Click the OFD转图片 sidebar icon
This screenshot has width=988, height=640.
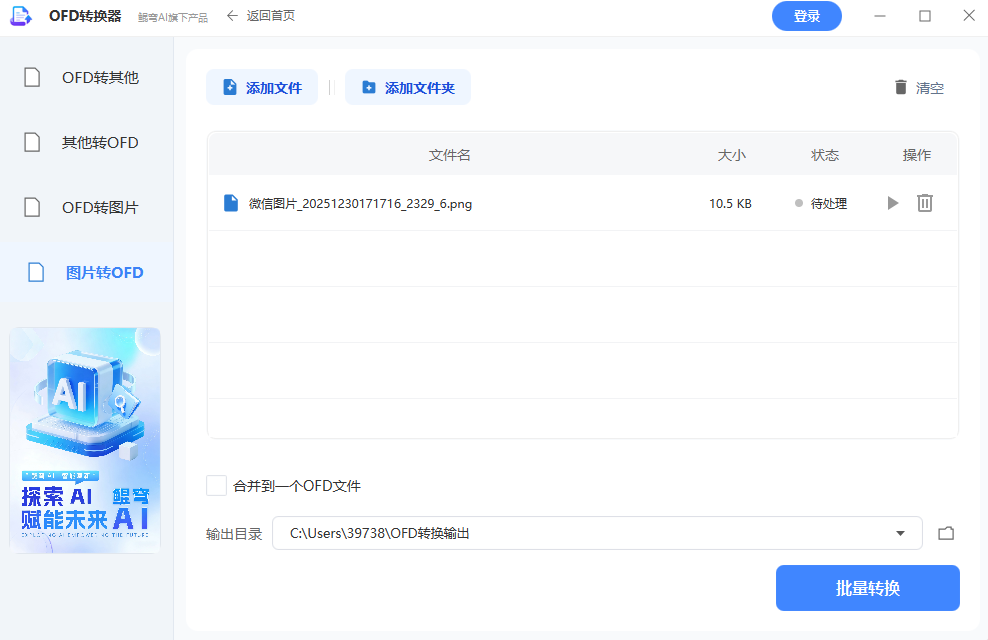coord(30,207)
